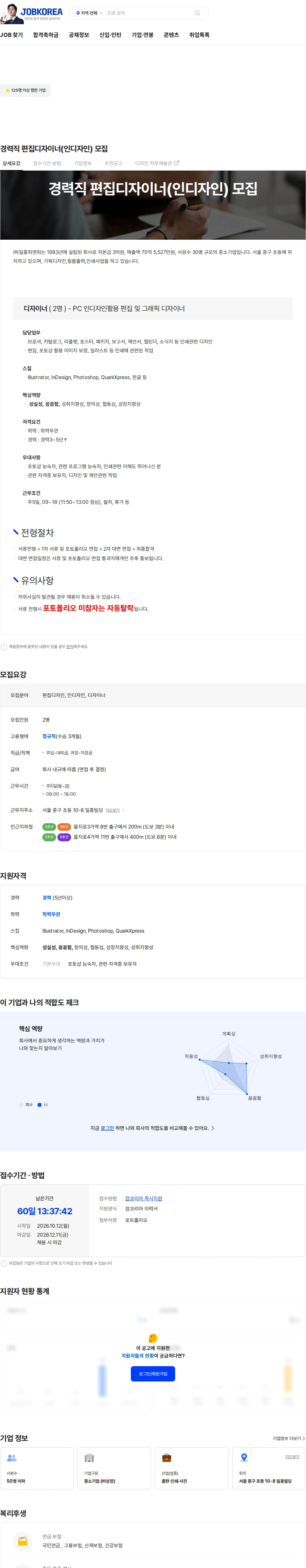Viewport: 306px width, 1568px height.
Task: Select the 기업정보 tab
Action: pos(82,163)
